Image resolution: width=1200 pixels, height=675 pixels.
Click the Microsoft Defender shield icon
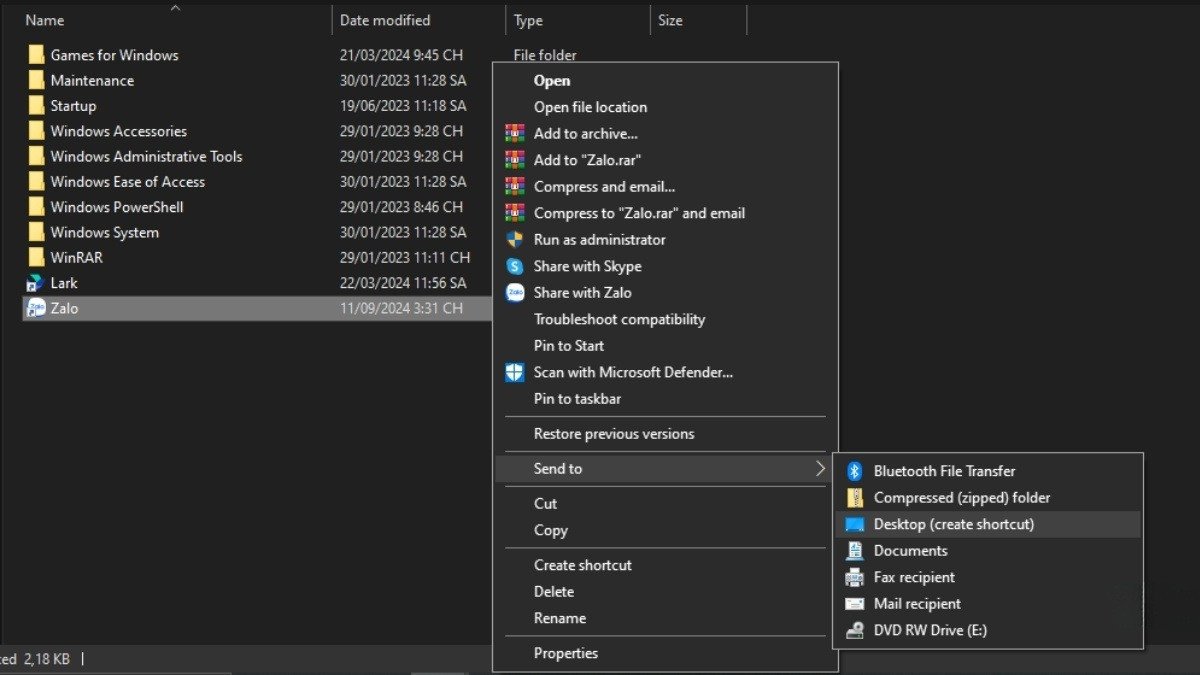click(x=514, y=372)
